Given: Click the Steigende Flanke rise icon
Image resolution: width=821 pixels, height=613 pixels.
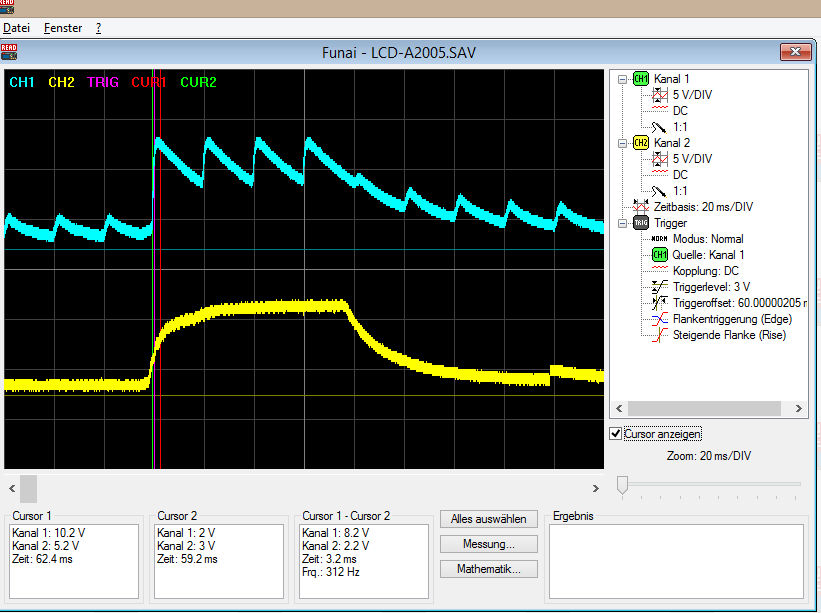Looking at the screenshot, I should pyautogui.click(x=659, y=335).
